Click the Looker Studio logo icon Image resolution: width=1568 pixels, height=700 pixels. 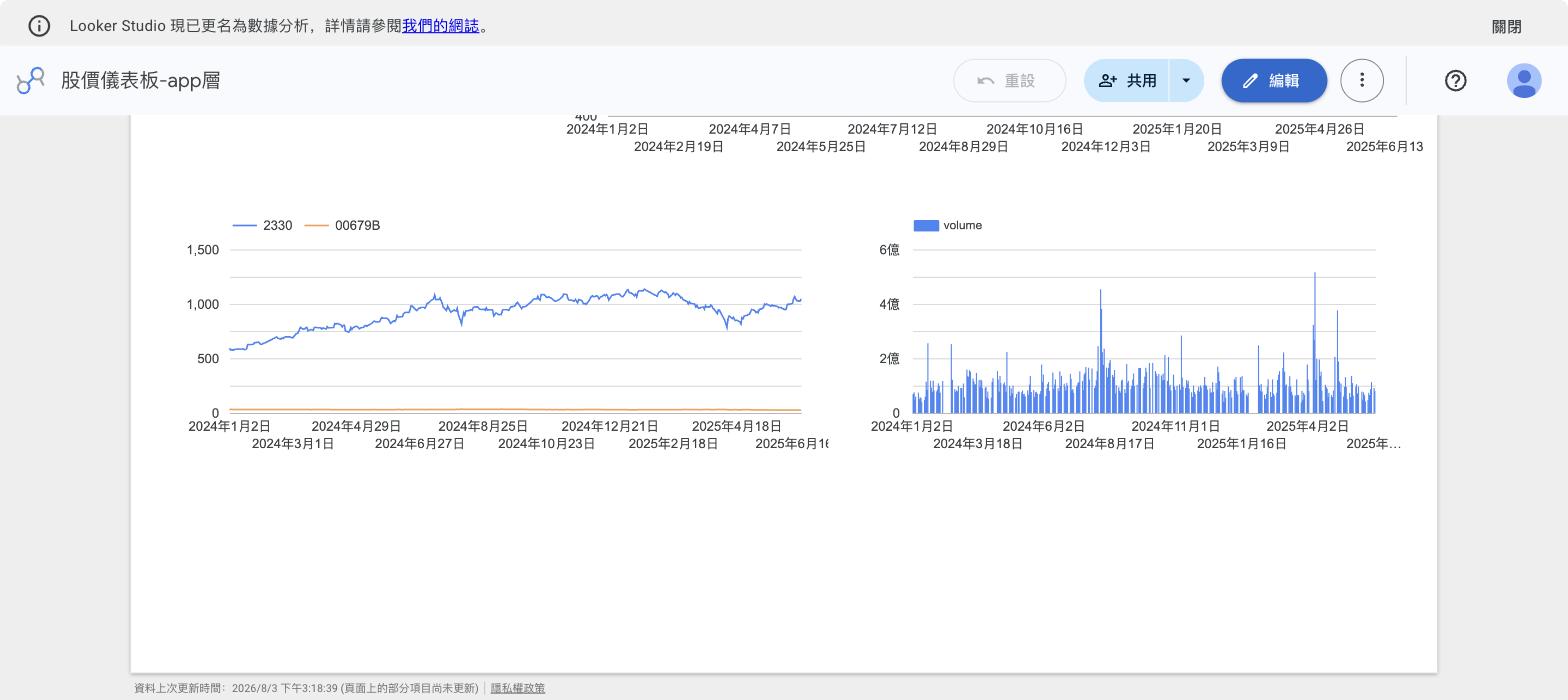pyautogui.click(x=31, y=80)
